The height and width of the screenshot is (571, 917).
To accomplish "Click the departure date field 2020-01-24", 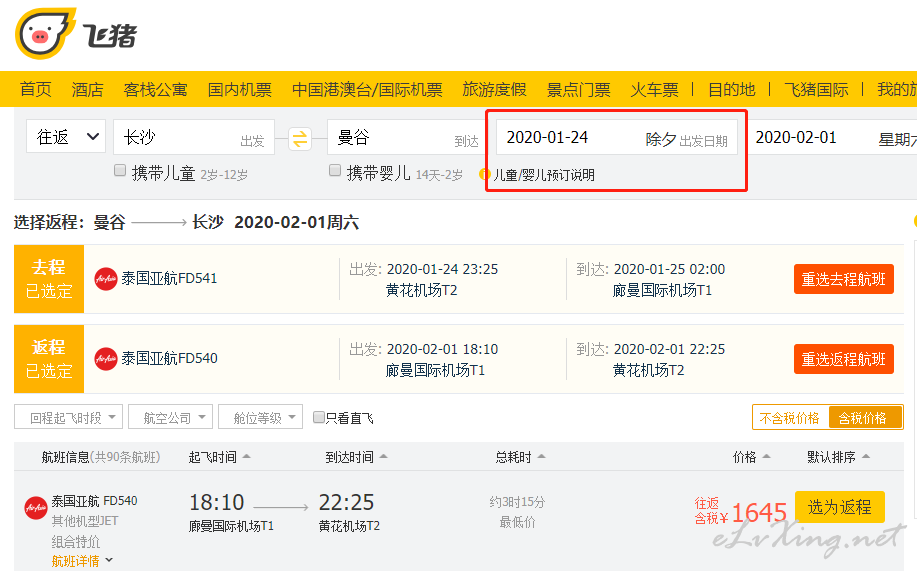I will (616, 137).
